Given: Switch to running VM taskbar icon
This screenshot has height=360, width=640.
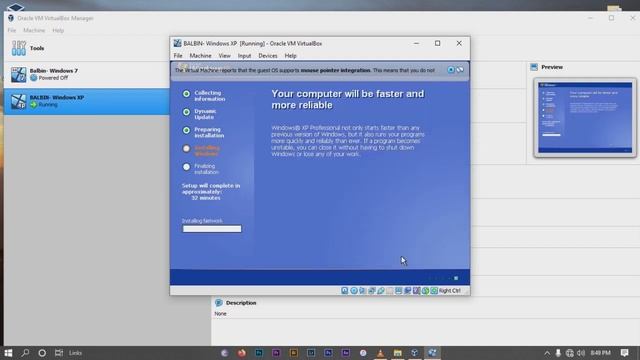Looking at the screenshot, I should click(432, 353).
